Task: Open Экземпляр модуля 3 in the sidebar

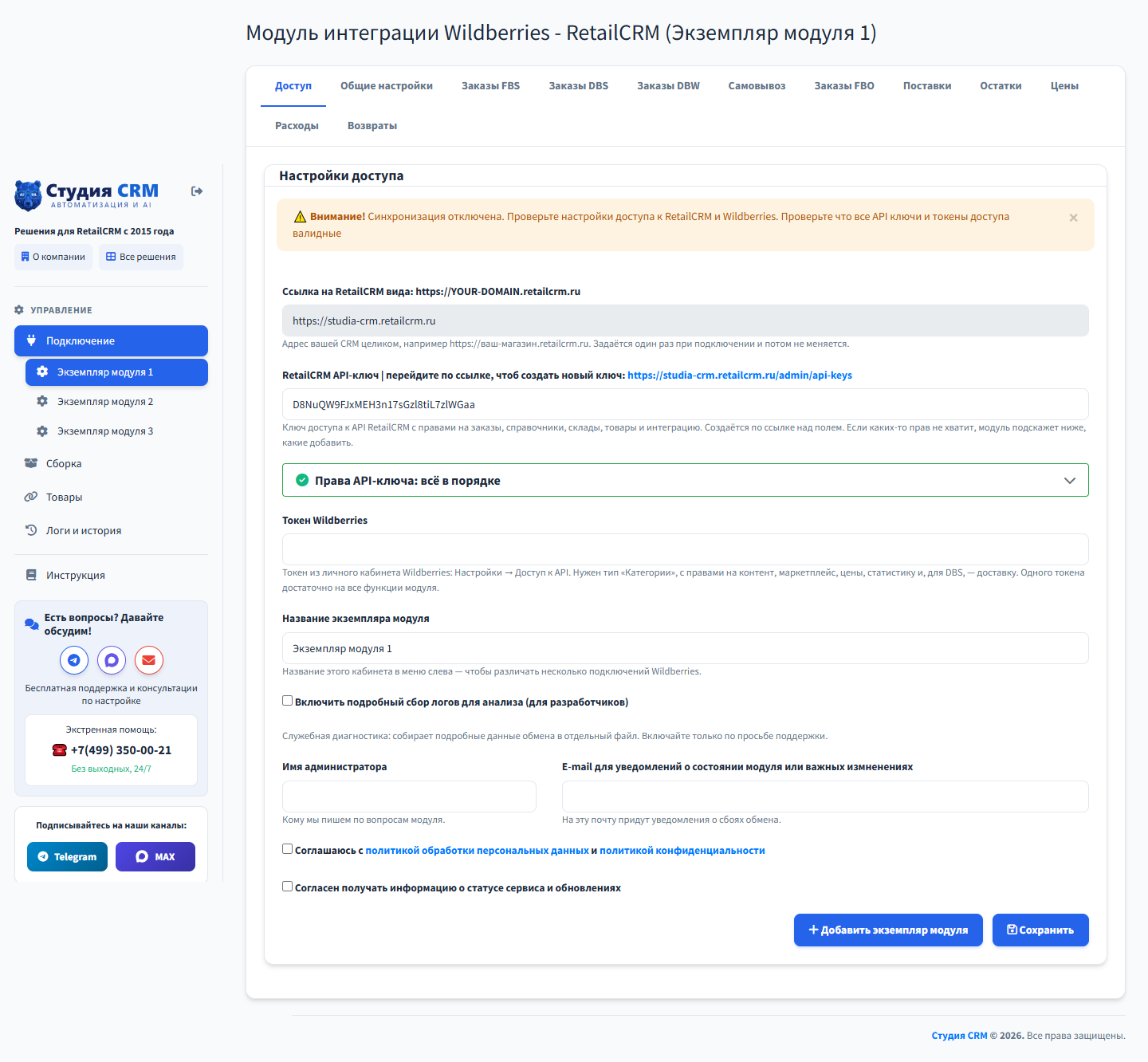Action: (x=116, y=431)
